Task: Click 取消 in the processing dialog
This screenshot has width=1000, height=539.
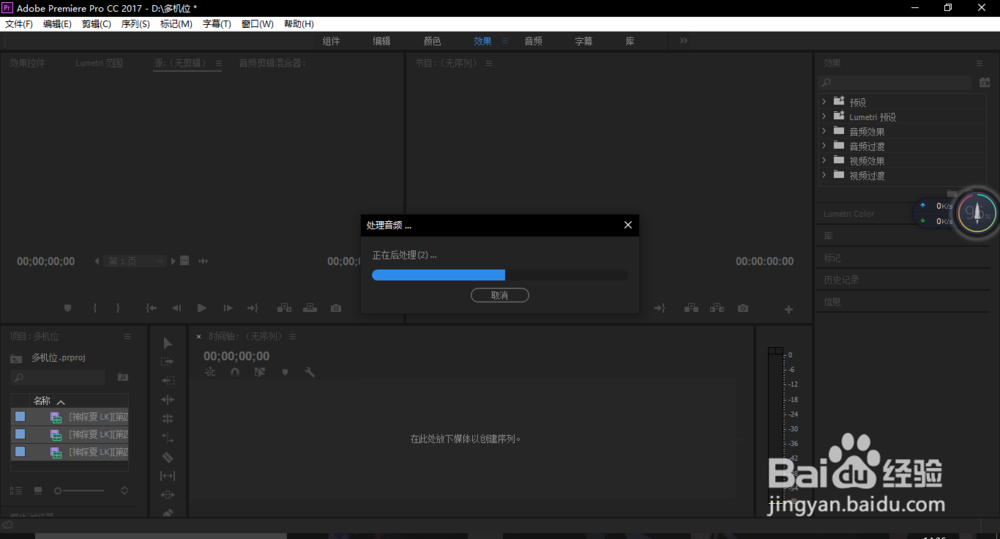Action: click(499, 295)
